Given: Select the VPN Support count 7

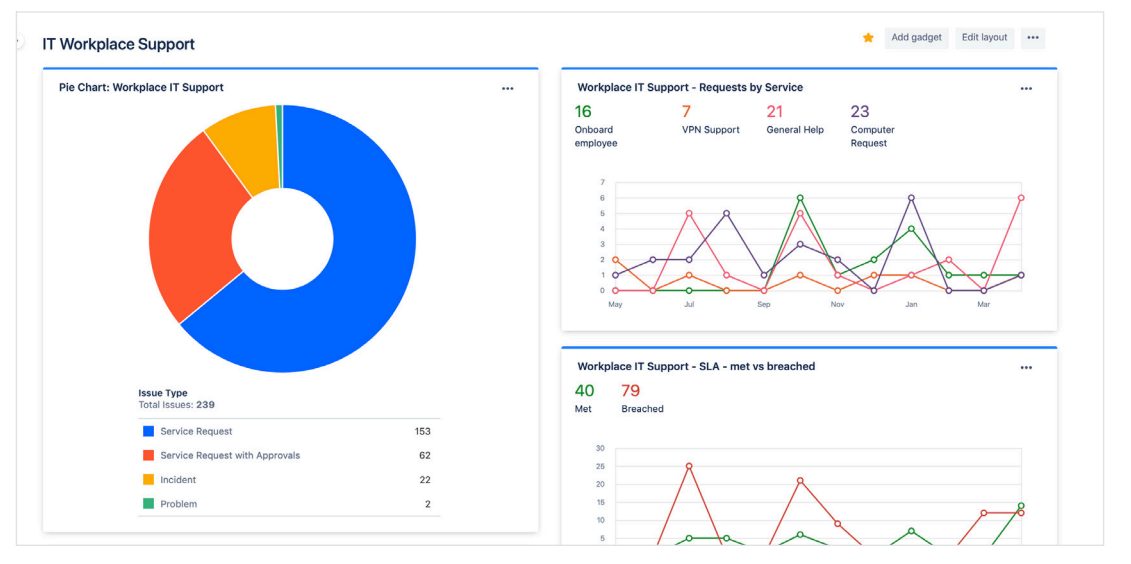Looking at the screenshot, I should point(686,112).
